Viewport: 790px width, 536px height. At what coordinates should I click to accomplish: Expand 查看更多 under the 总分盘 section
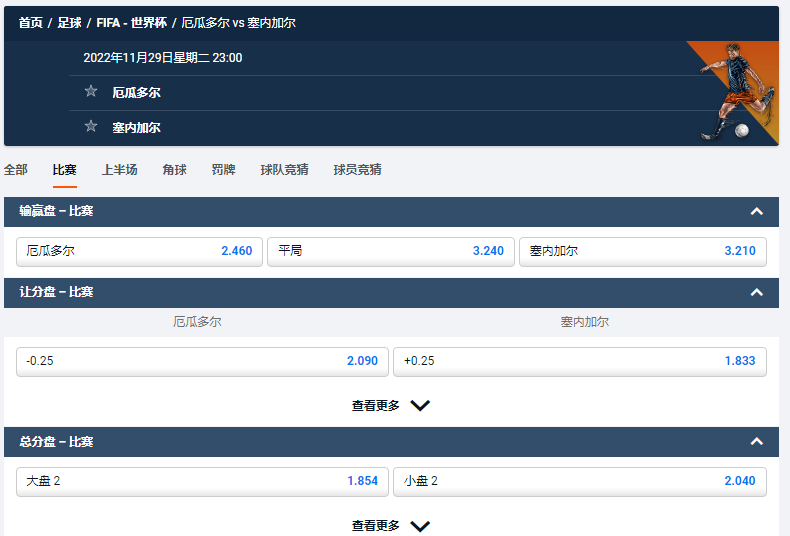point(390,526)
